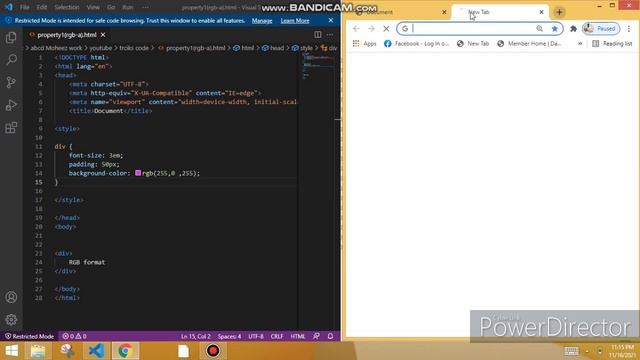The height and width of the screenshot is (360, 640).
Task: Click the Ln 15, Col 2 status entry
Action: coord(196,336)
